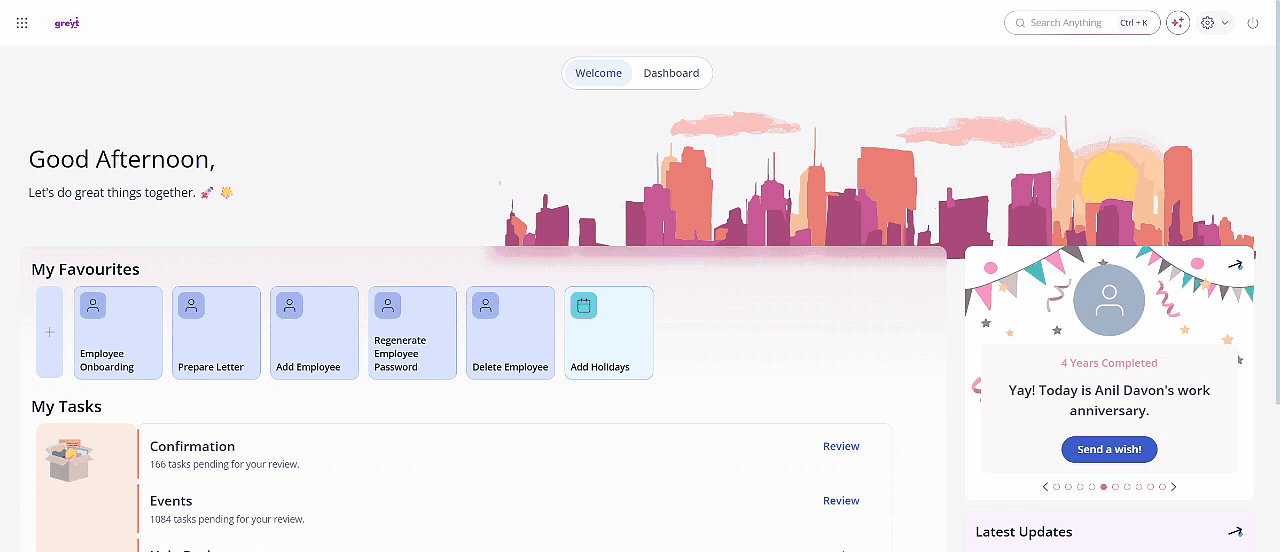The image size is (1280, 552).
Task: Click the Add Holidays calendar icon
Action: coord(583,306)
